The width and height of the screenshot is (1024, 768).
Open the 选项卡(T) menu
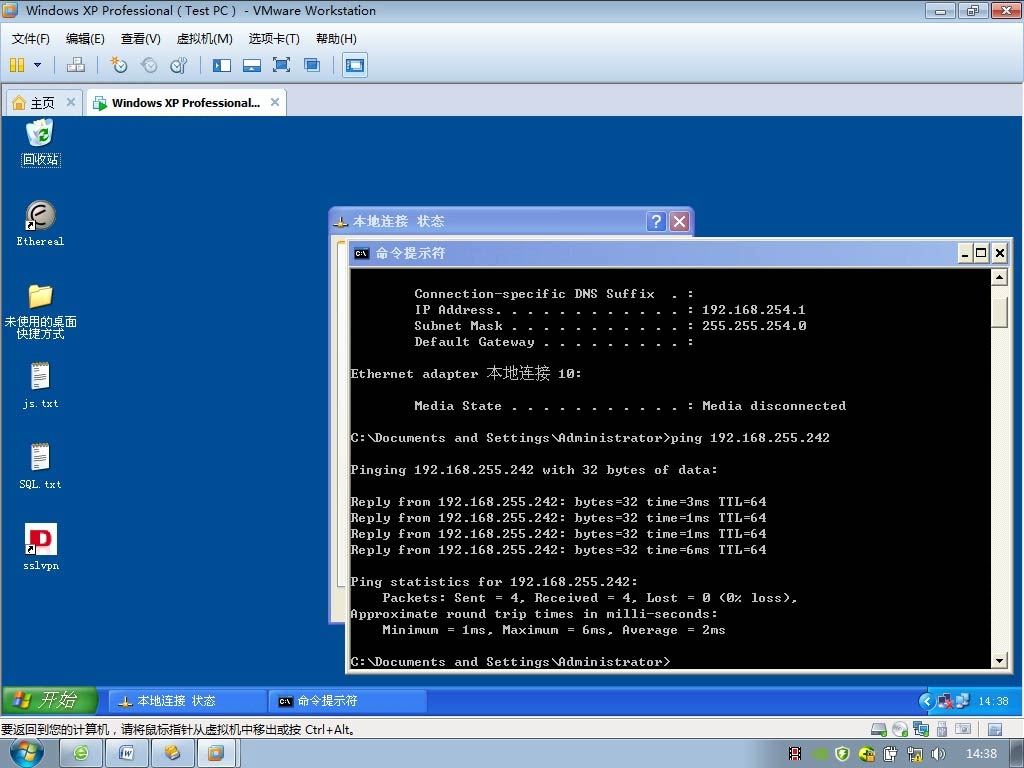tap(274, 39)
